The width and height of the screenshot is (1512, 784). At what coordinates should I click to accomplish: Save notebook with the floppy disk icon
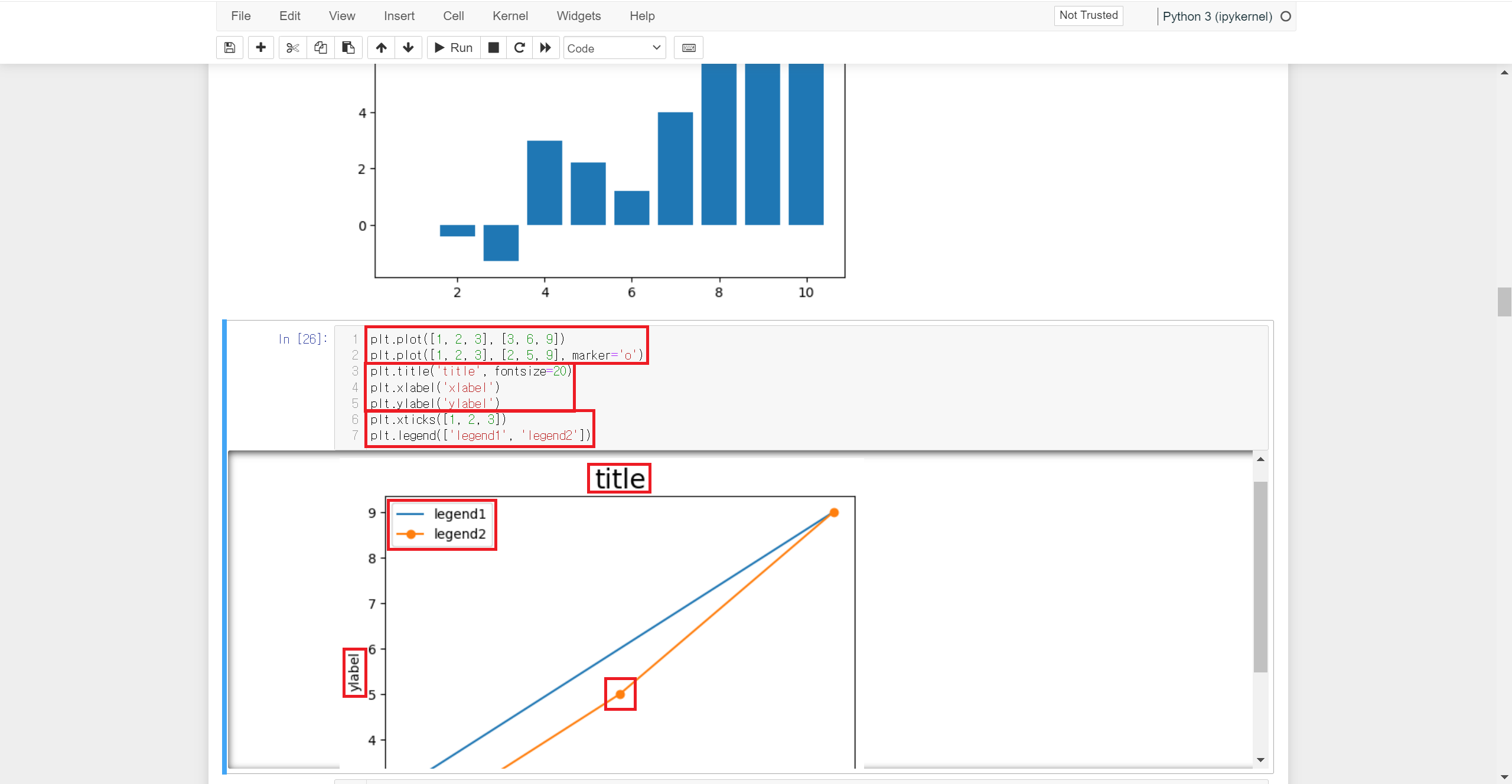coord(230,48)
